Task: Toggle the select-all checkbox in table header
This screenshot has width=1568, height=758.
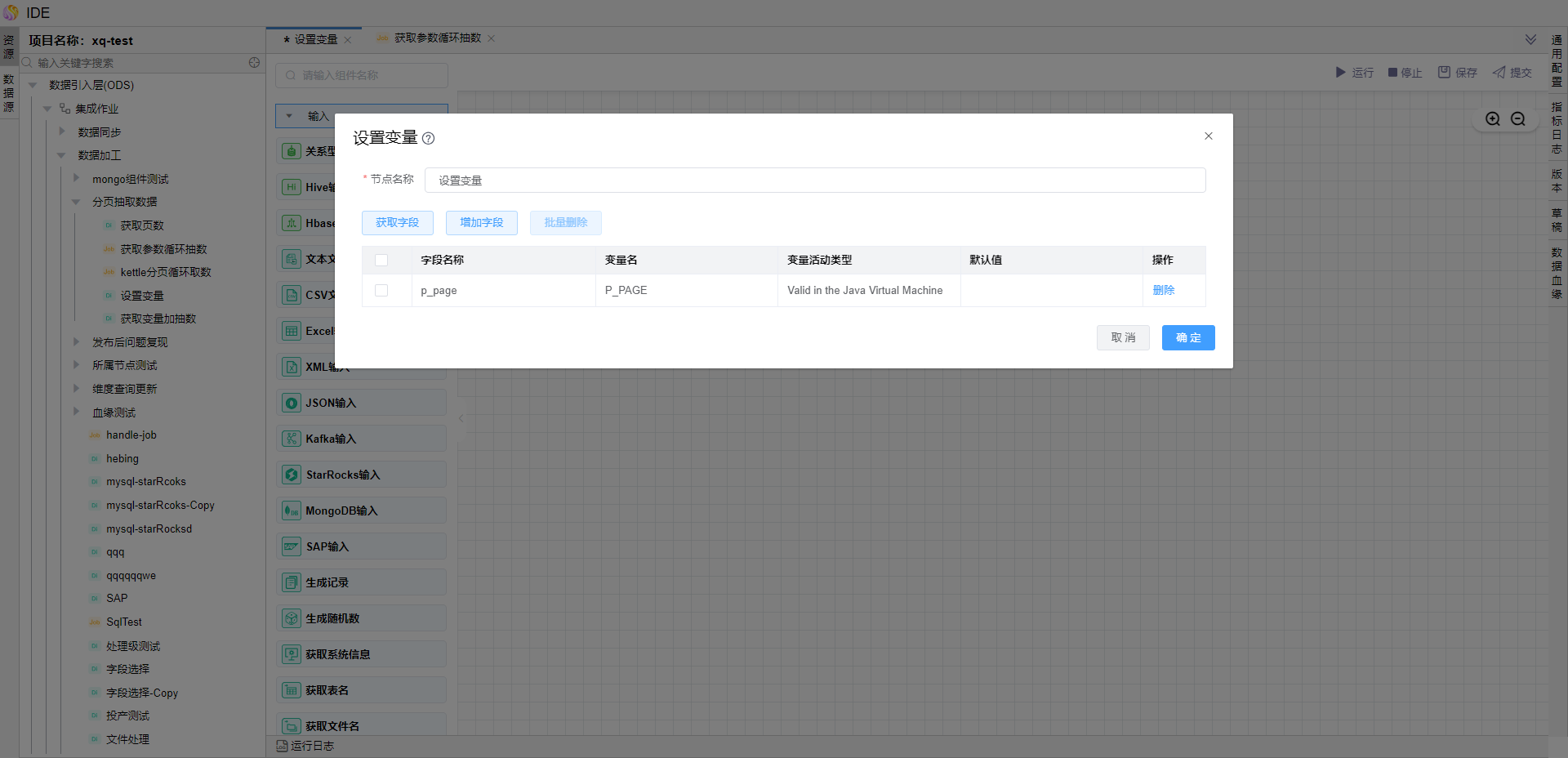Action: tap(381, 261)
